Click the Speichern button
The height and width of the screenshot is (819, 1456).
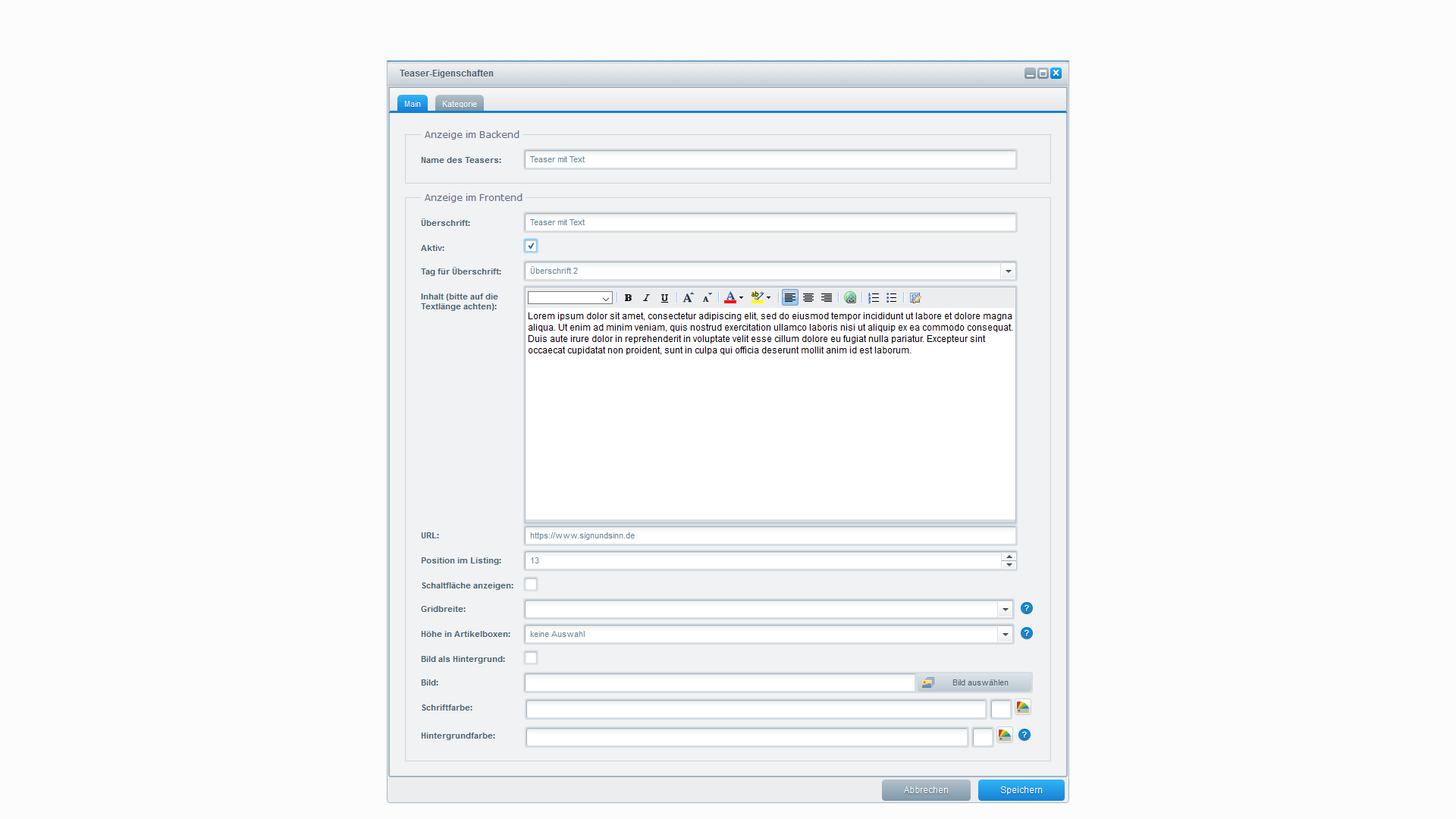click(1019, 789)
